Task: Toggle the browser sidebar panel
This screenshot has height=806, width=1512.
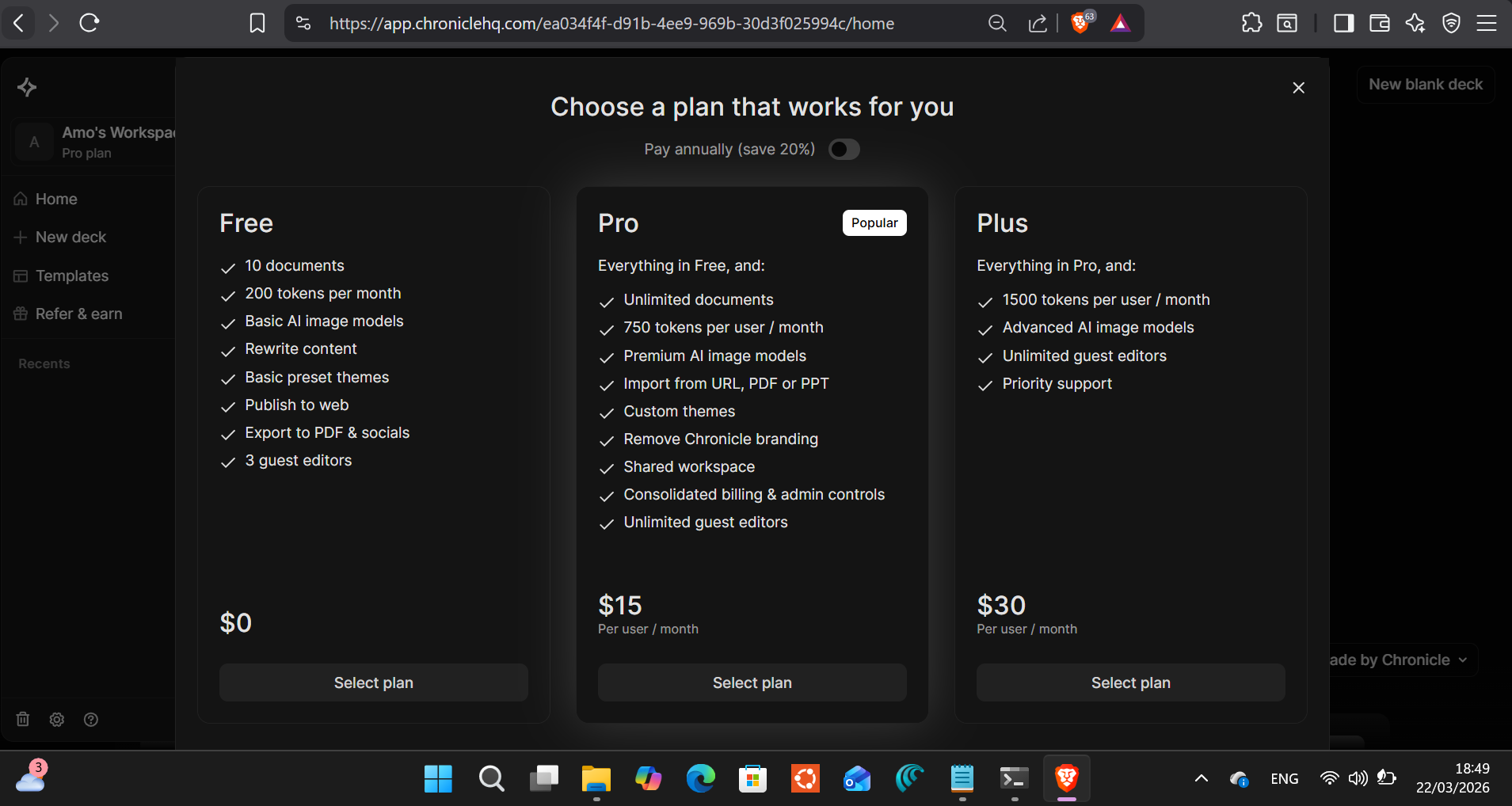Action: (x=1344, y=23)
